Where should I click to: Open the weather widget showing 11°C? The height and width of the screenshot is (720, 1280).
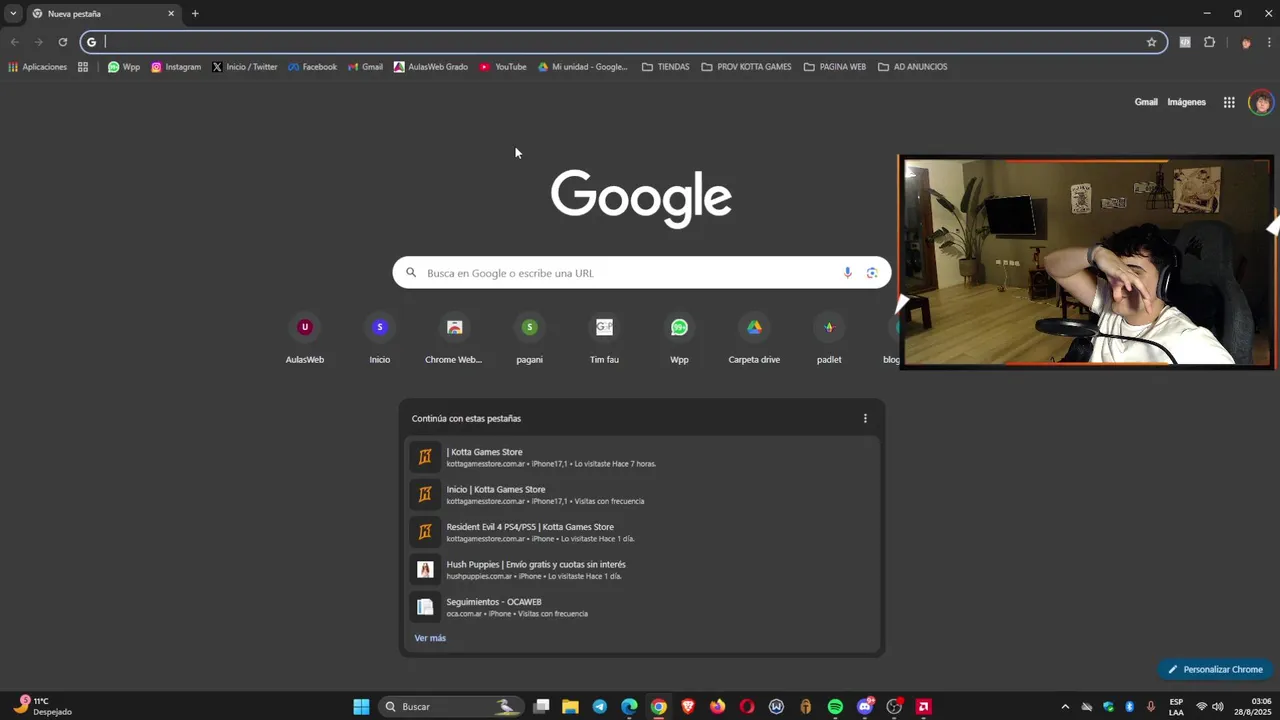[x=43, y=706]
